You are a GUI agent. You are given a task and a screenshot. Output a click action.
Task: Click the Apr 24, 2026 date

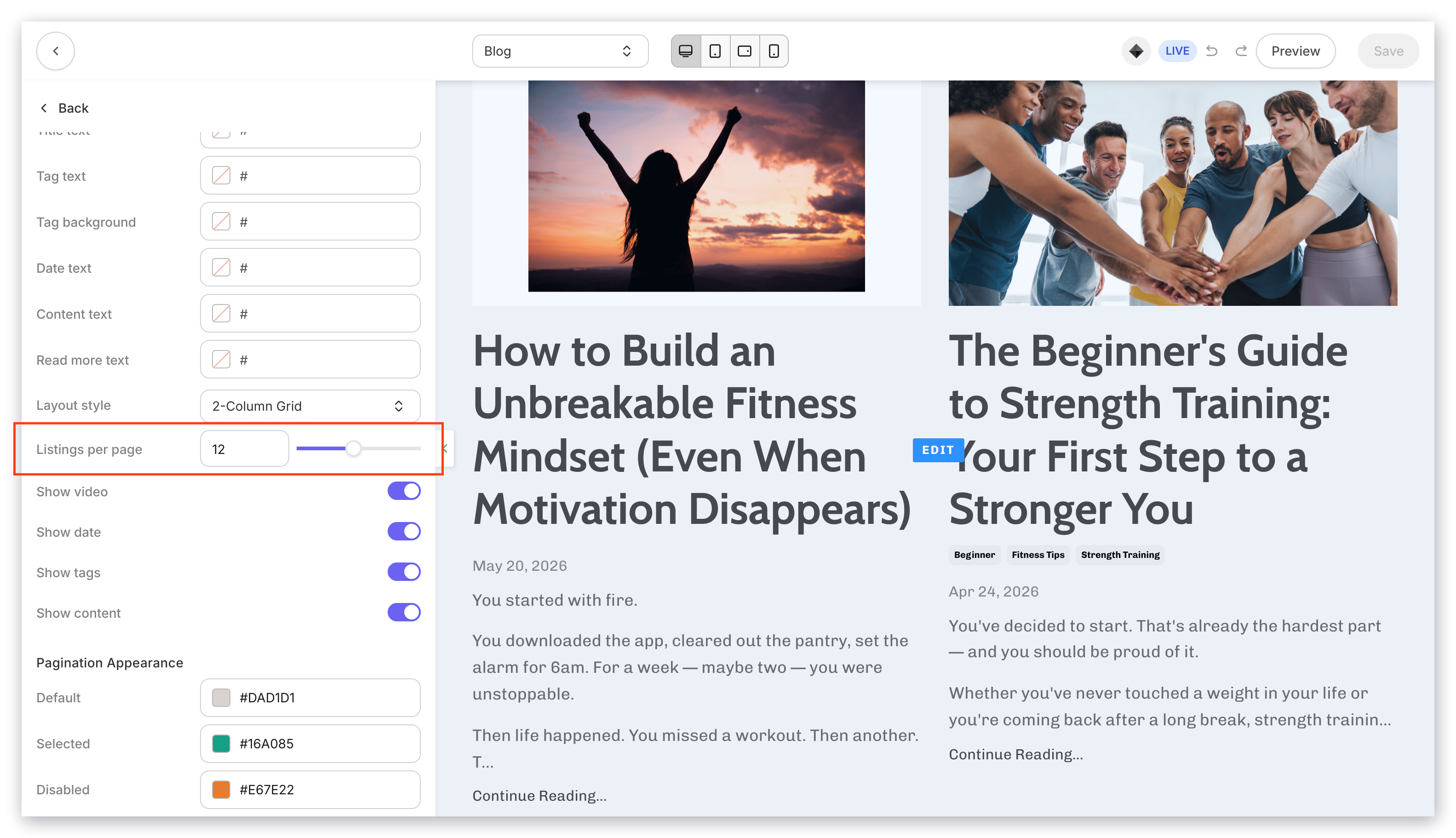tap(993, 591)
